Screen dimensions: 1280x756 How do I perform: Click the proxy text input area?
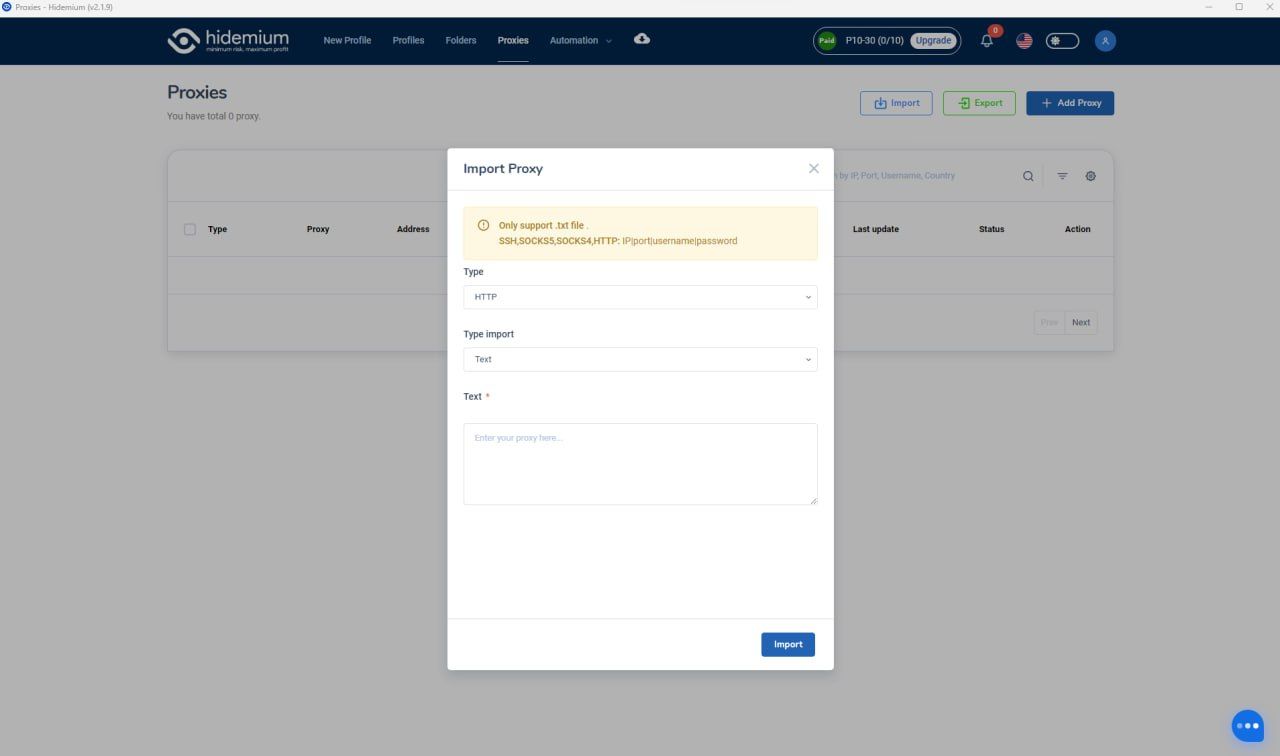pos(640,464)
